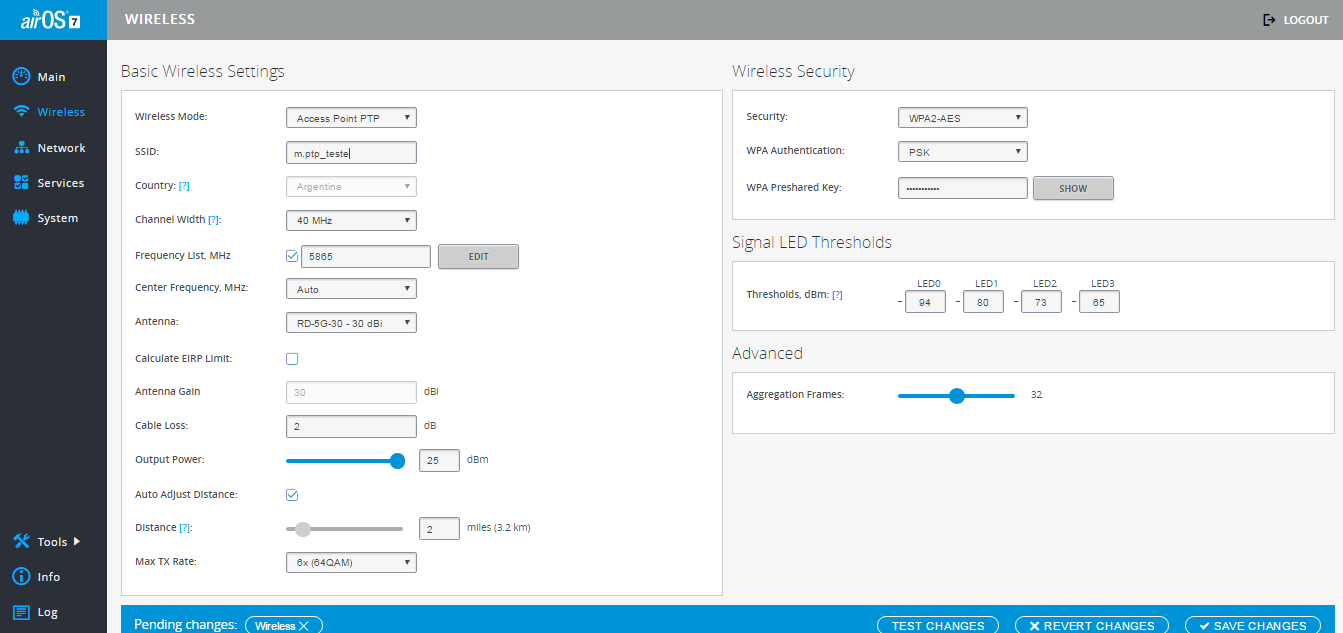The image size is (1343, 633).
Task: Click the WPA Preshared Key field
Action: (x=963, y=188)
